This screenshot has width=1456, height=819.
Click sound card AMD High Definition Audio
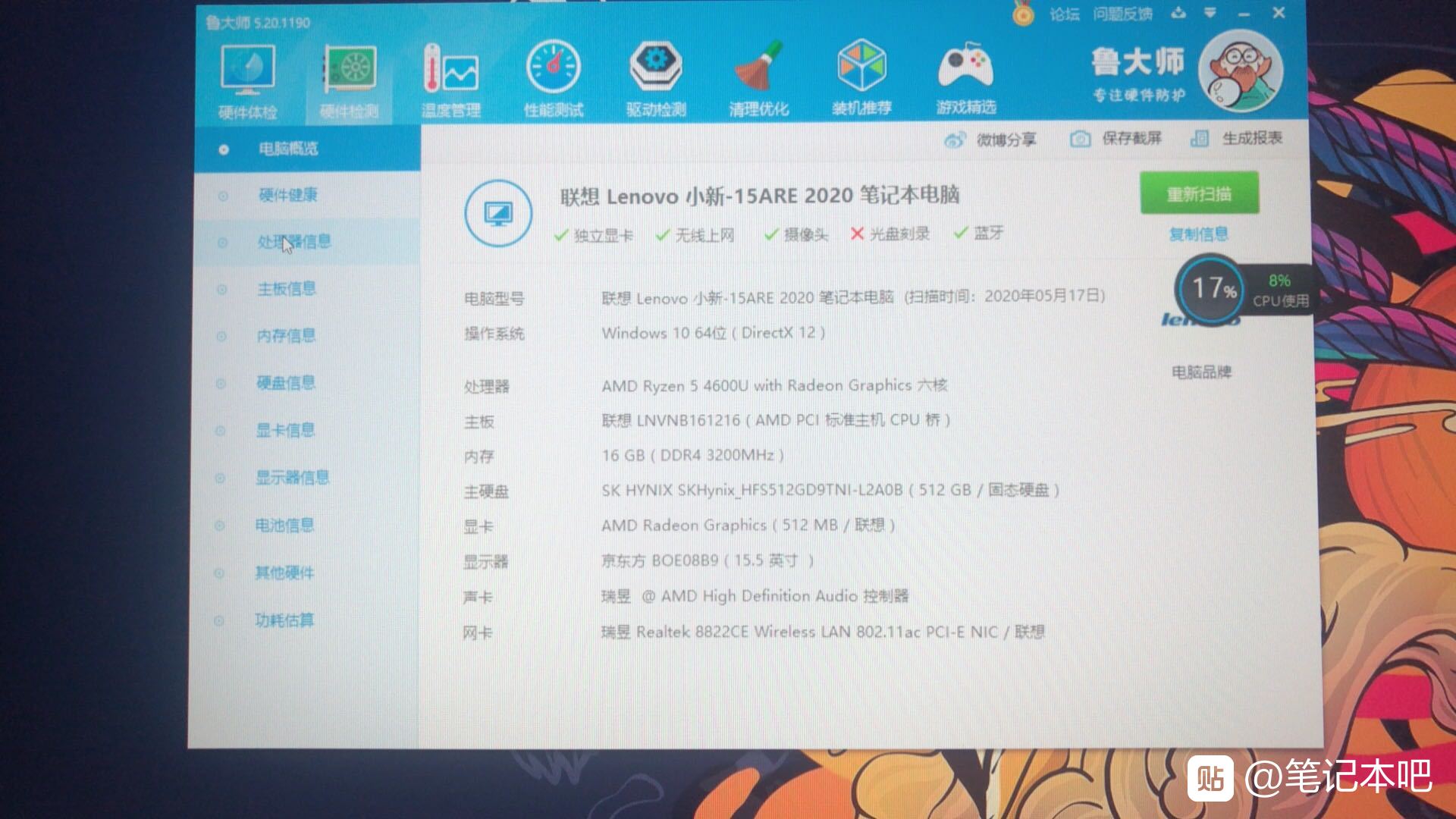tap(755, 596)
